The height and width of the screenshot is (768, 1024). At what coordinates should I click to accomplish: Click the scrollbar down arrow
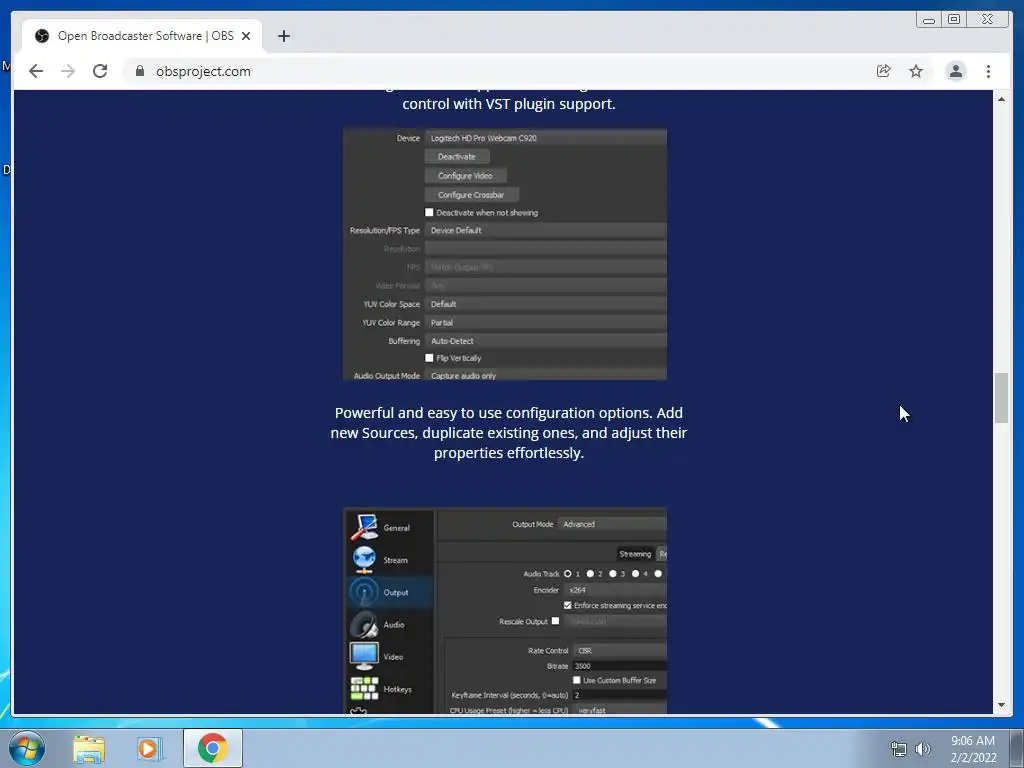[x=1001, y=705]
